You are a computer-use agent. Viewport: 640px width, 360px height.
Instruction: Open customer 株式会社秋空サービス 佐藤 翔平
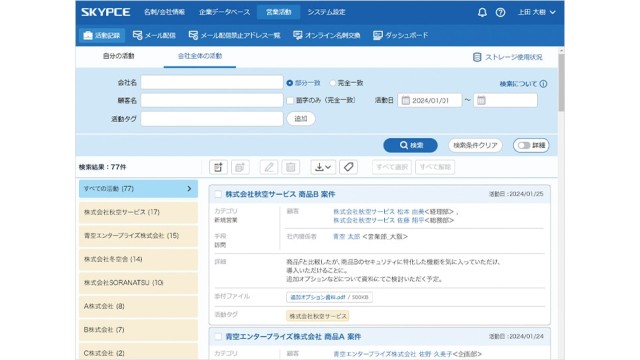point(379,220)
